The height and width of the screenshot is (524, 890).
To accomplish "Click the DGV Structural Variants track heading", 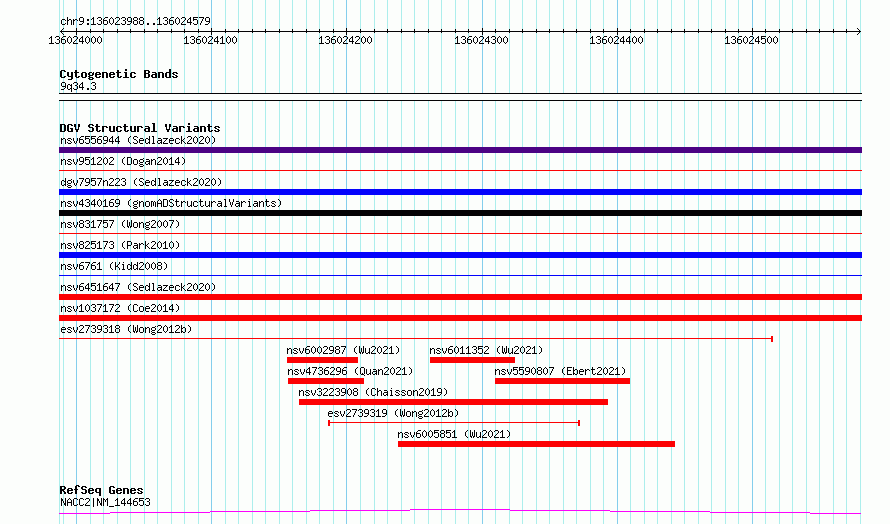I will click(140, 128).
